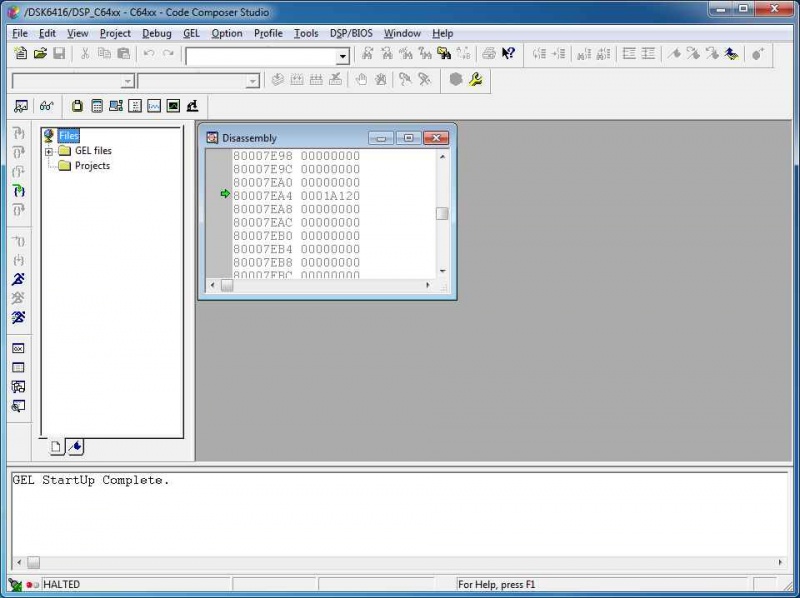Click the View Registers icon in the side toolbar
800x598 pixels.
click(18, 348)
